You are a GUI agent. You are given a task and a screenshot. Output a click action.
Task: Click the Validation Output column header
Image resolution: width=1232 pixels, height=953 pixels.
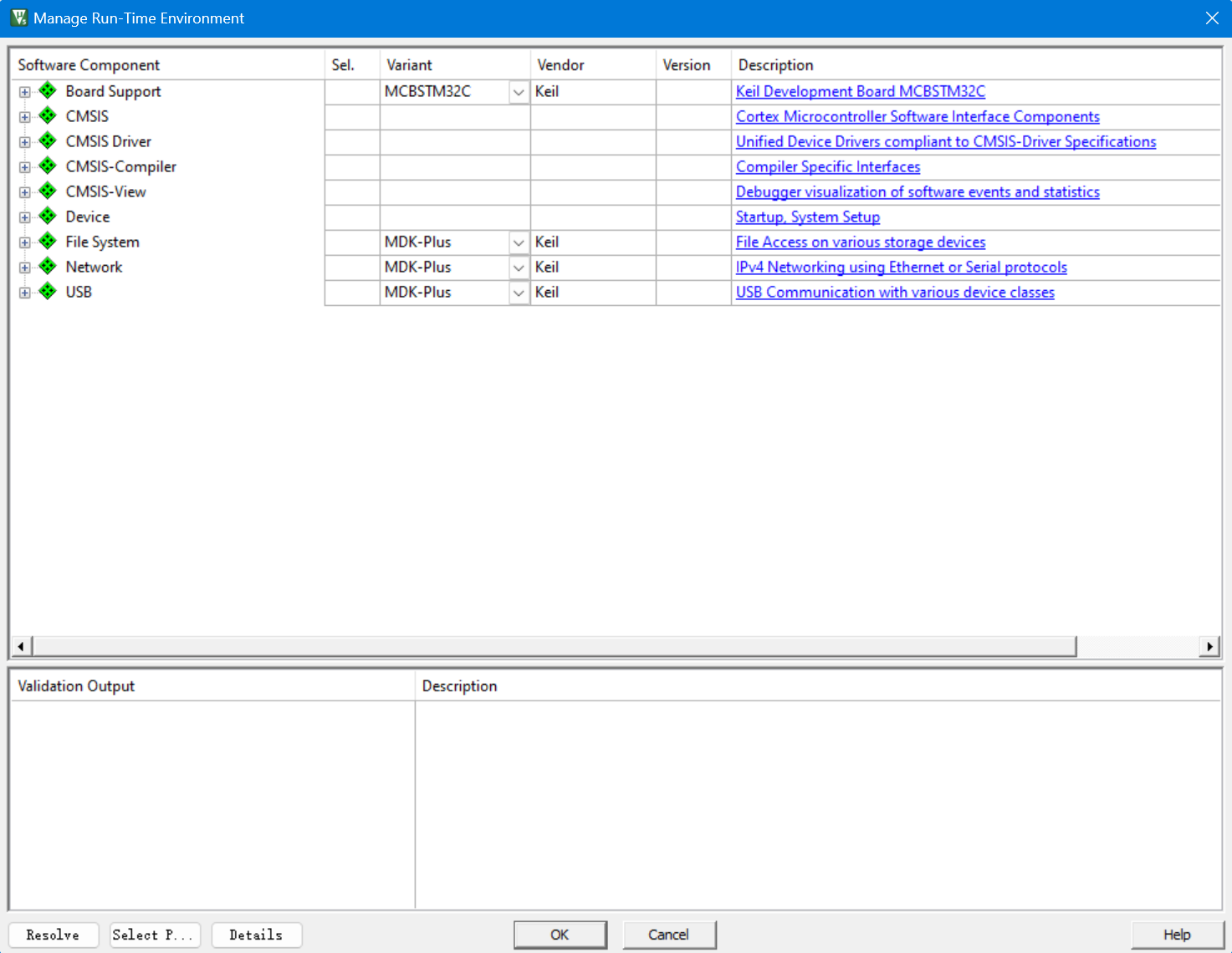pos(212,685)
